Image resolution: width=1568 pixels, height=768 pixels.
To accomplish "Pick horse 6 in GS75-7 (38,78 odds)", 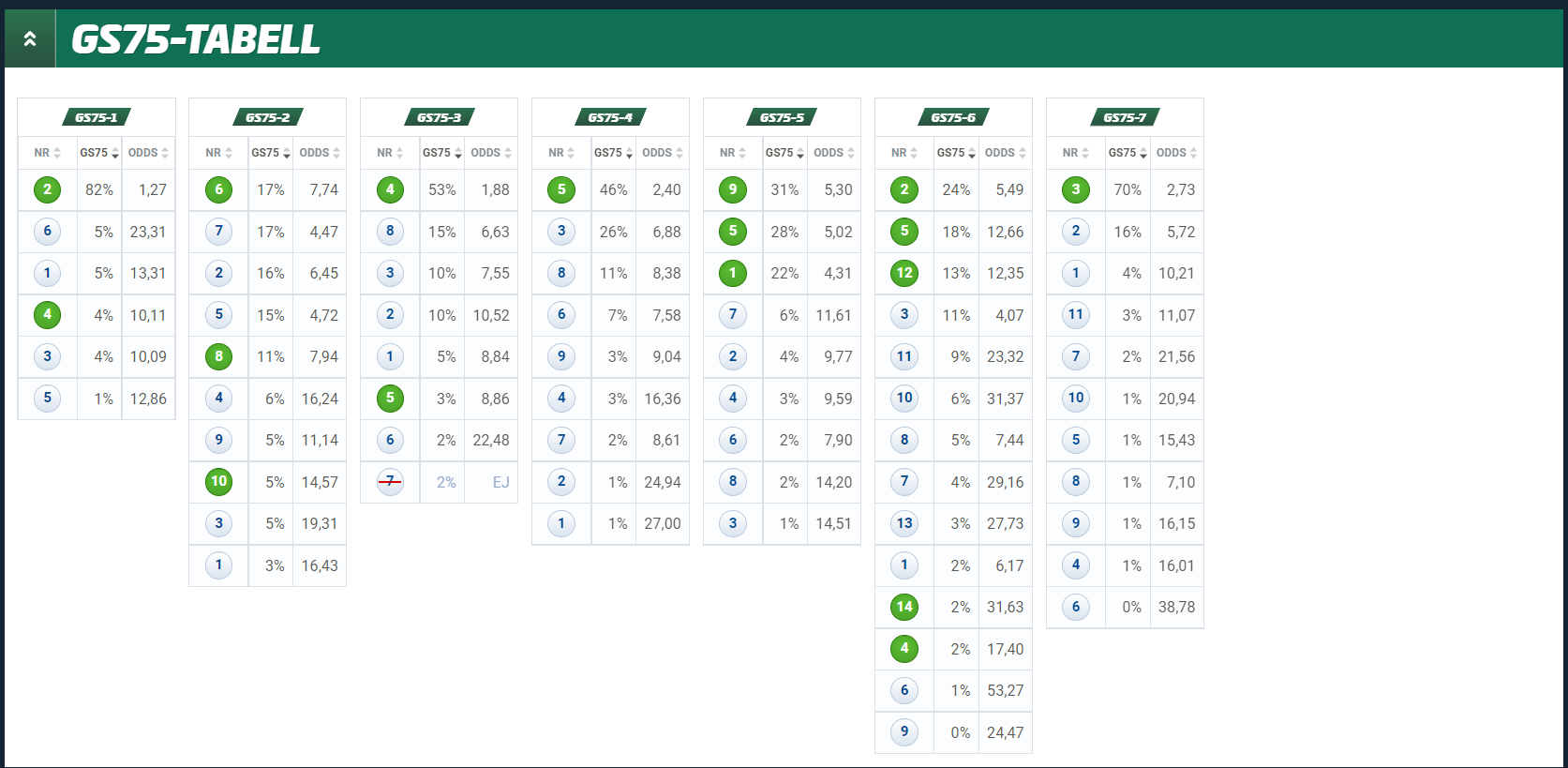I will coord(1076,607).
